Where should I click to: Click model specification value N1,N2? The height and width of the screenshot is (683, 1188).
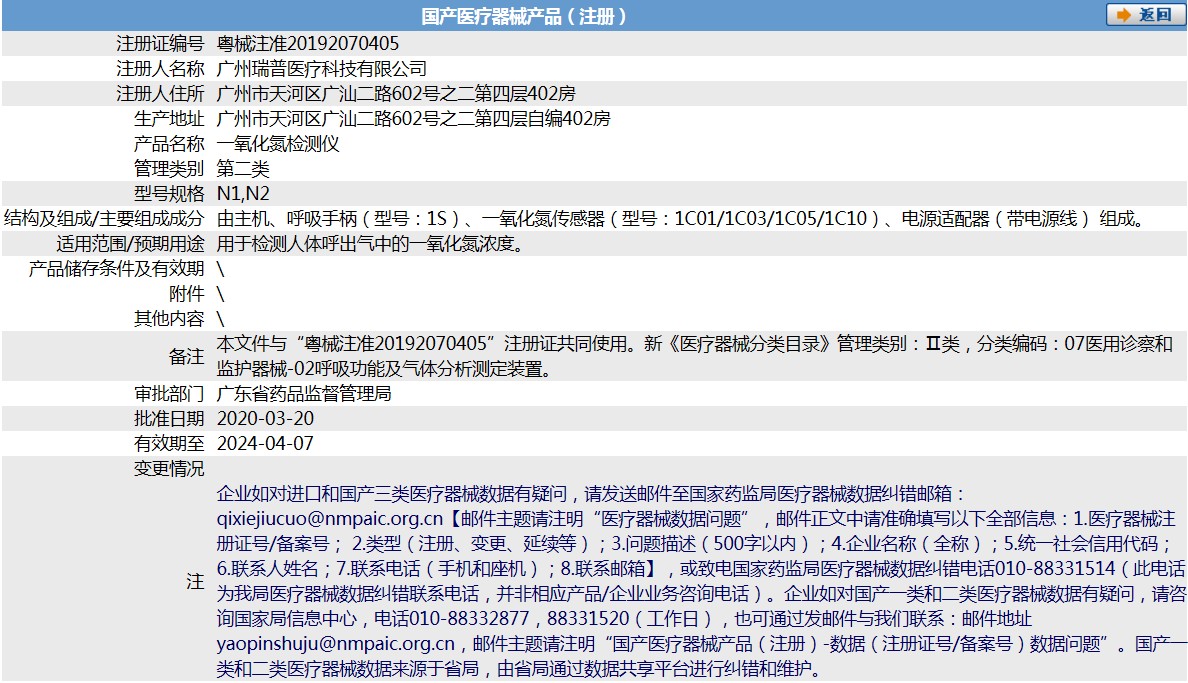(243, 193)
